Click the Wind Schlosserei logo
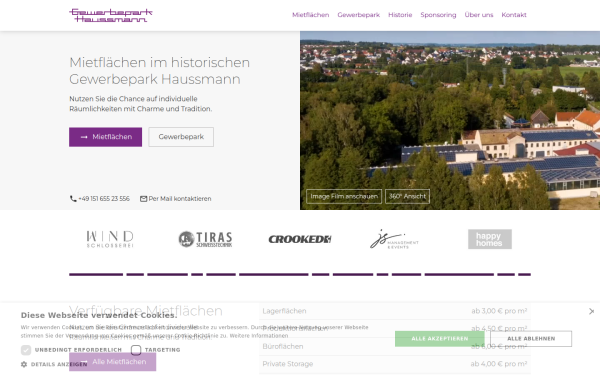This screenshot has width=600, height=375. pos(110,239)
